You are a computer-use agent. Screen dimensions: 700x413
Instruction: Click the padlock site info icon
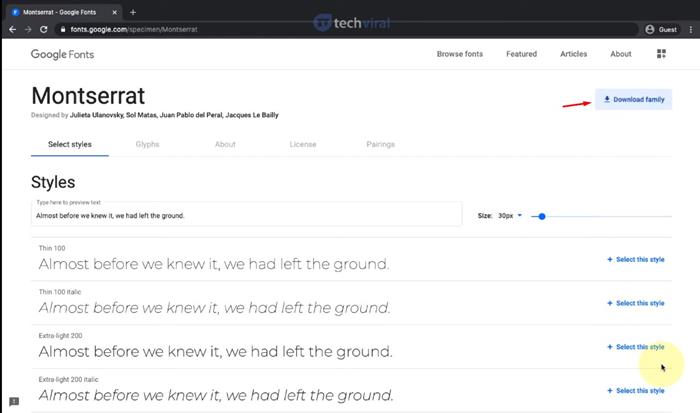(x=62, y=29)
